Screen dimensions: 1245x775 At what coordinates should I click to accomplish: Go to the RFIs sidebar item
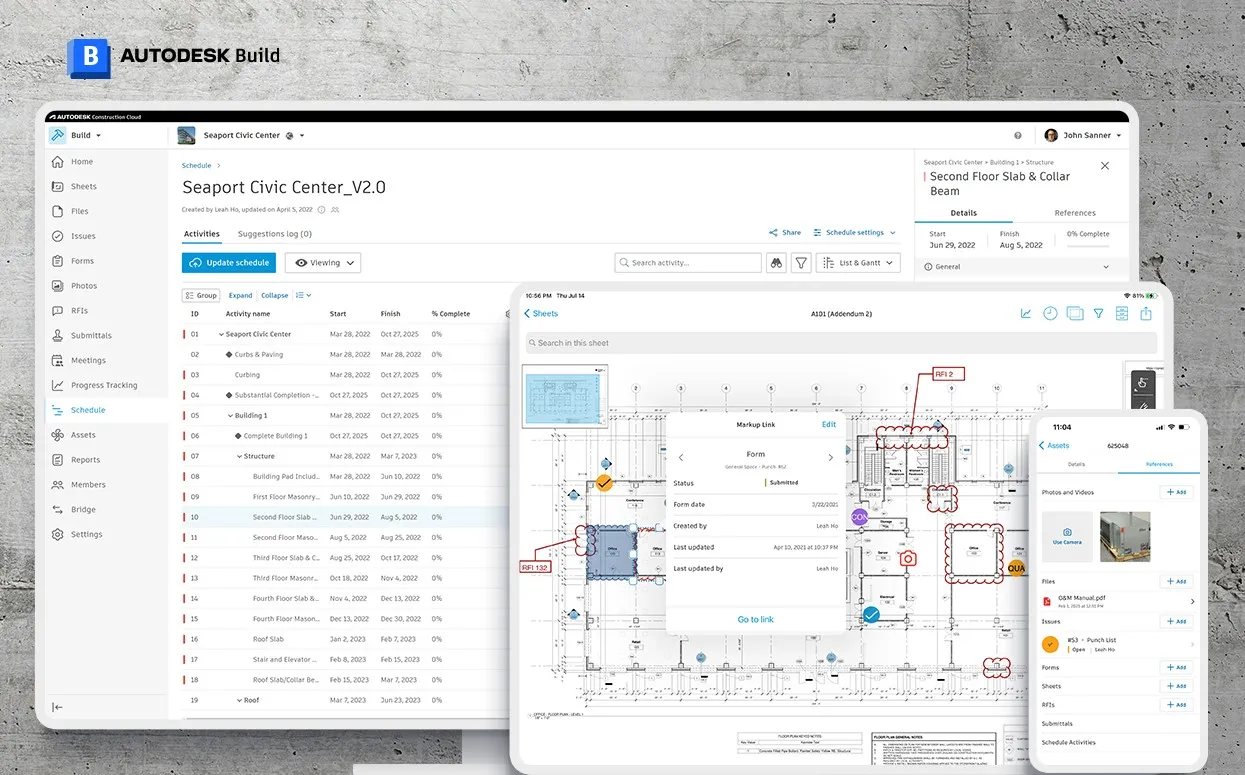click(79, 311)
